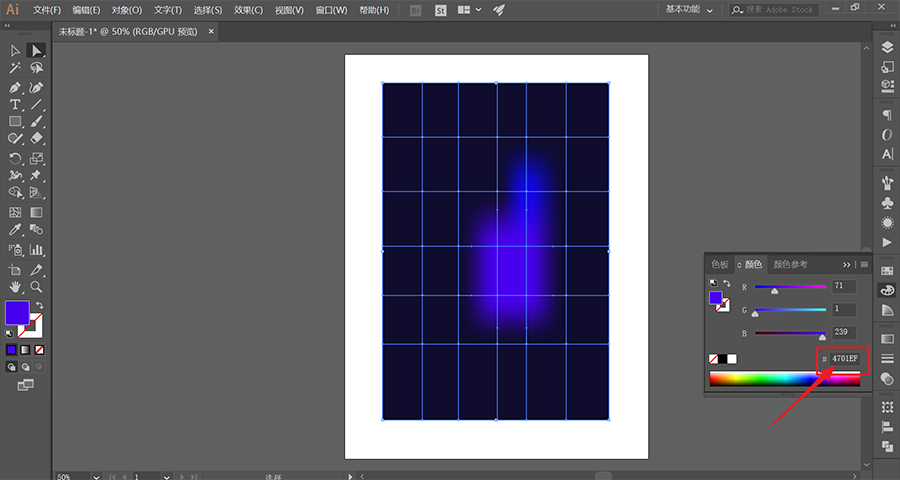Click the hex color field 4701EF
The height and width of the screenshot is (480, 900).
point(846,358)
